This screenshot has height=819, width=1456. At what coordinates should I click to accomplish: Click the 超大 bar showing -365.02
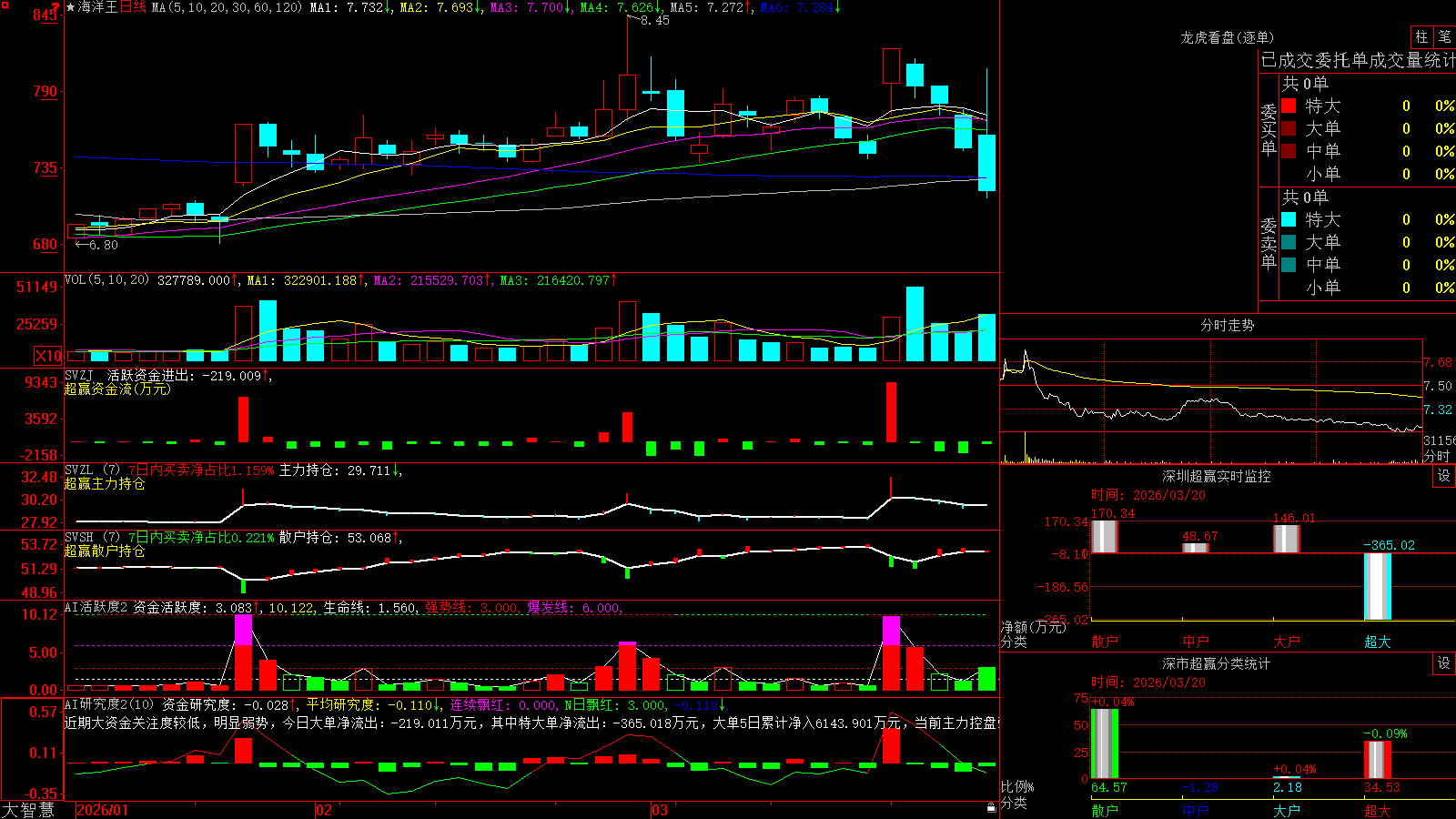(x=1378, y=586)
